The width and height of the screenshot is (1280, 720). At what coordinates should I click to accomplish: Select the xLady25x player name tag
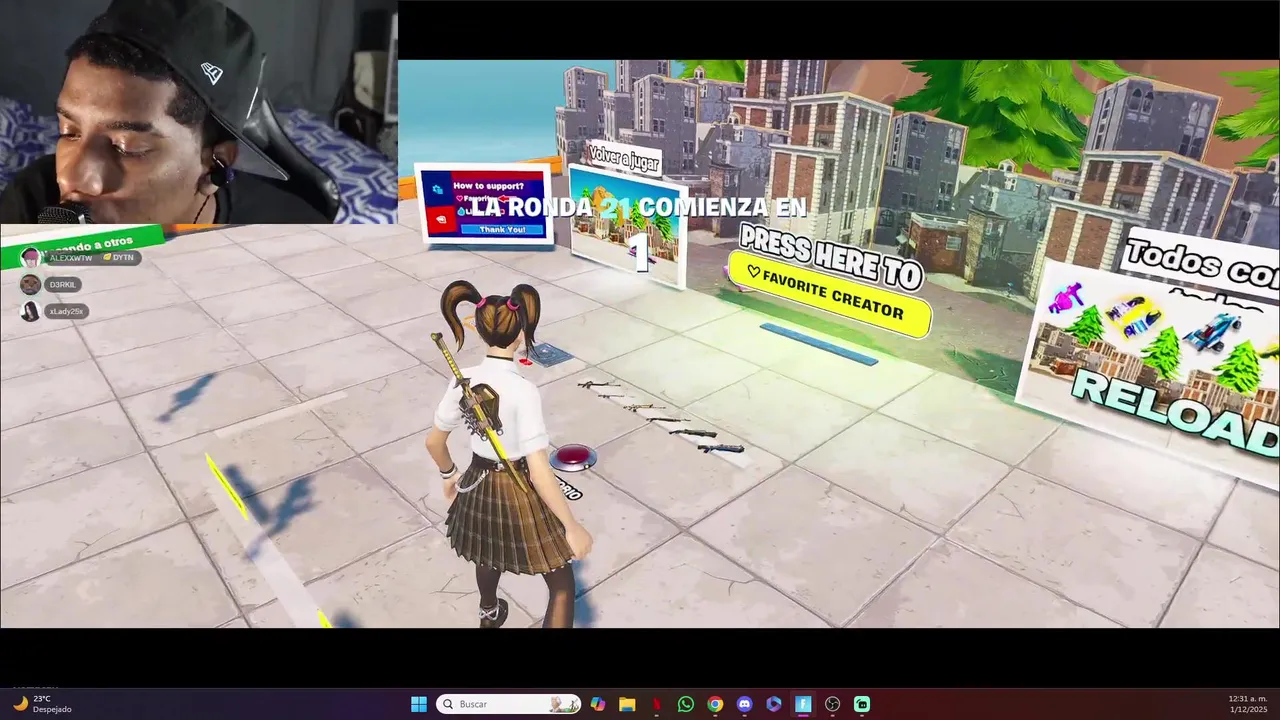[66, 312]
